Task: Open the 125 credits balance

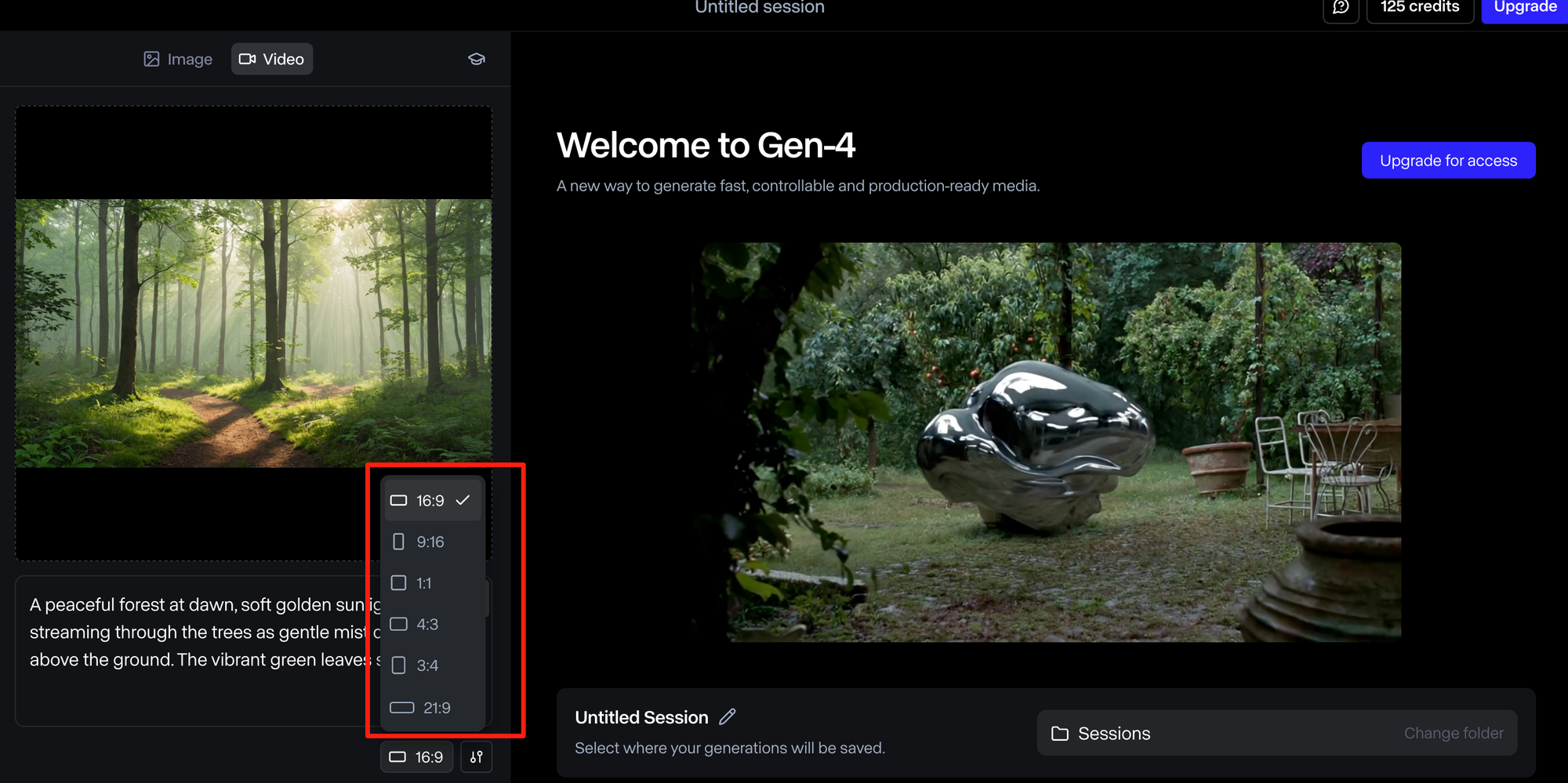Action: coord(1420,8)
